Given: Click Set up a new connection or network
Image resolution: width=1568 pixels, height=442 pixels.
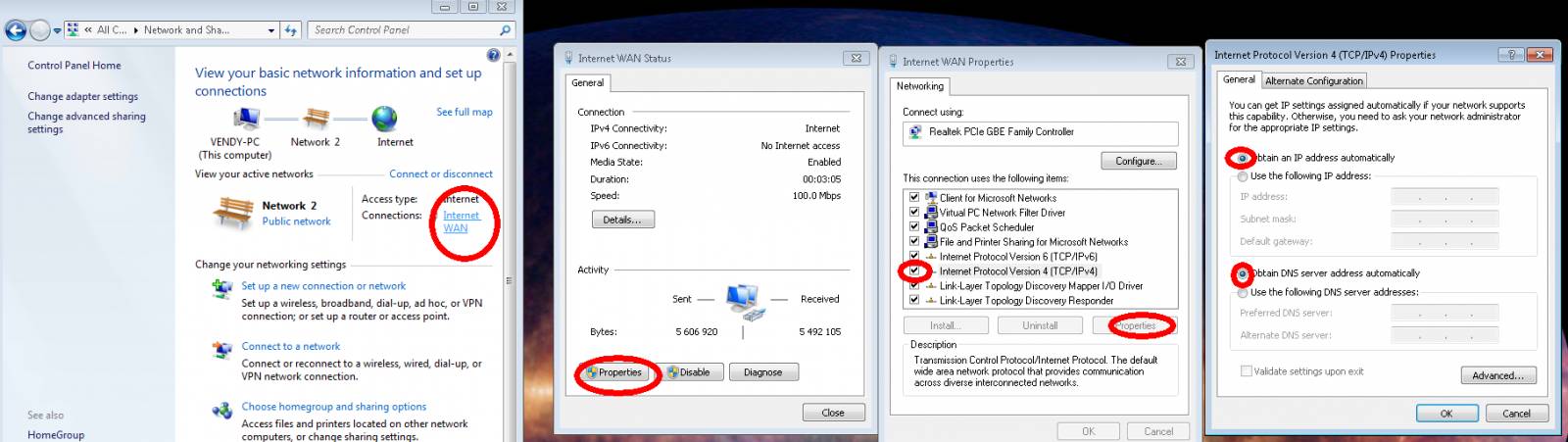Looking at the screenshot, I should 323,287.
